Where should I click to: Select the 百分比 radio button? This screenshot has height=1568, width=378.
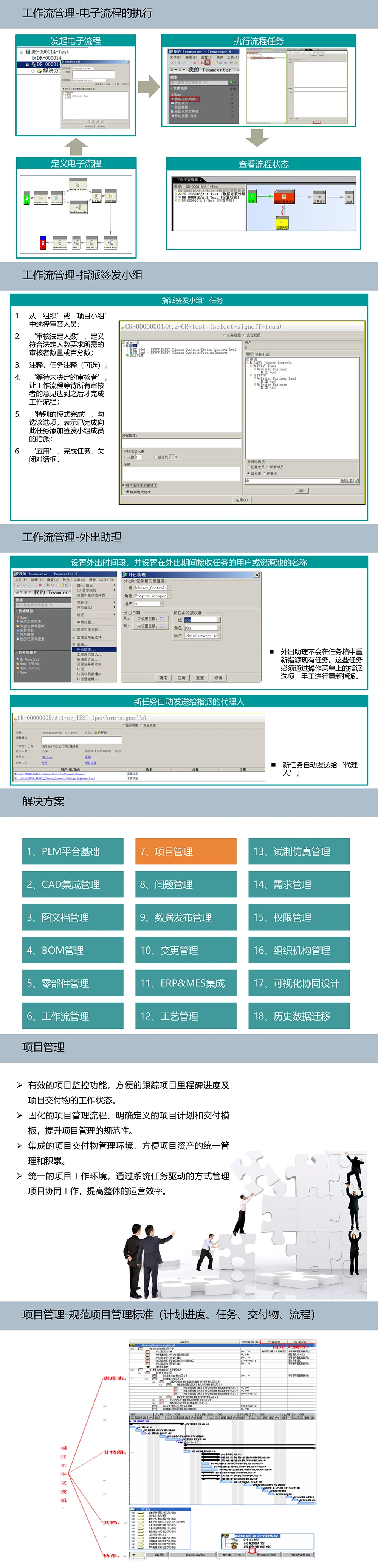155,456
